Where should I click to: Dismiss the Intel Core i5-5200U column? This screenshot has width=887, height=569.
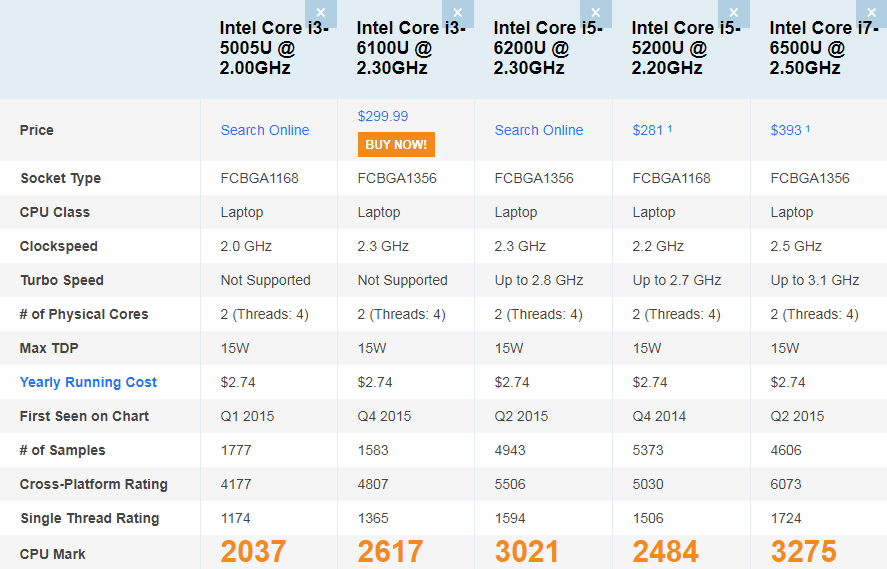click(732, 13)
